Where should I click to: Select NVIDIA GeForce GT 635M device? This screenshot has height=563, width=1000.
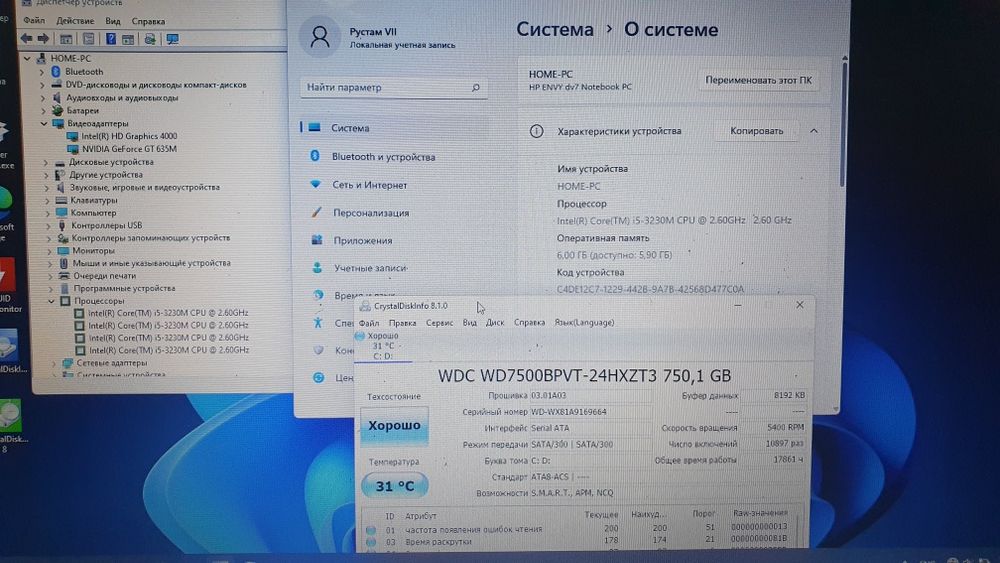[x=129, y=149]
